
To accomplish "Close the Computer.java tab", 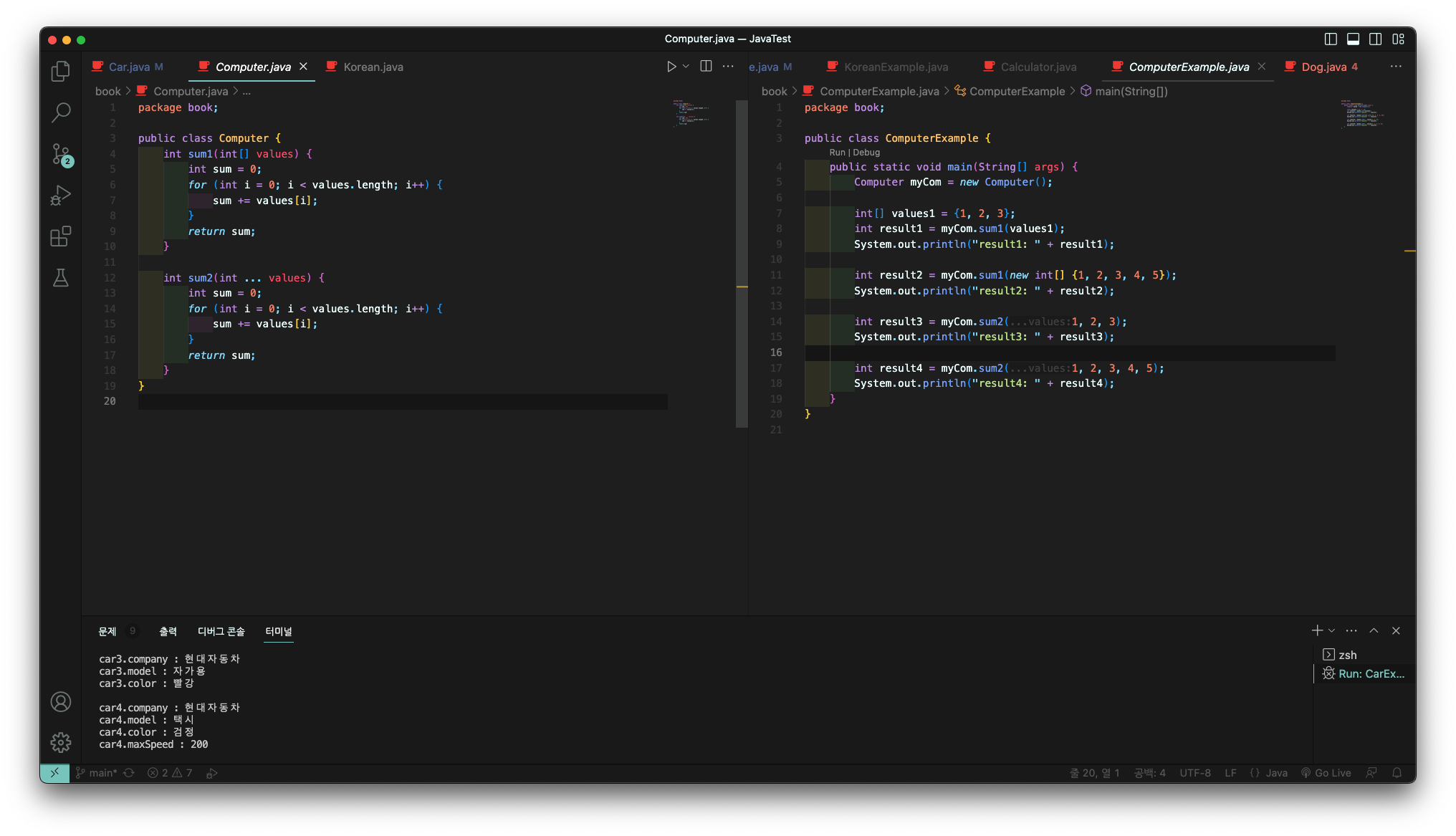I will point(303,67).
